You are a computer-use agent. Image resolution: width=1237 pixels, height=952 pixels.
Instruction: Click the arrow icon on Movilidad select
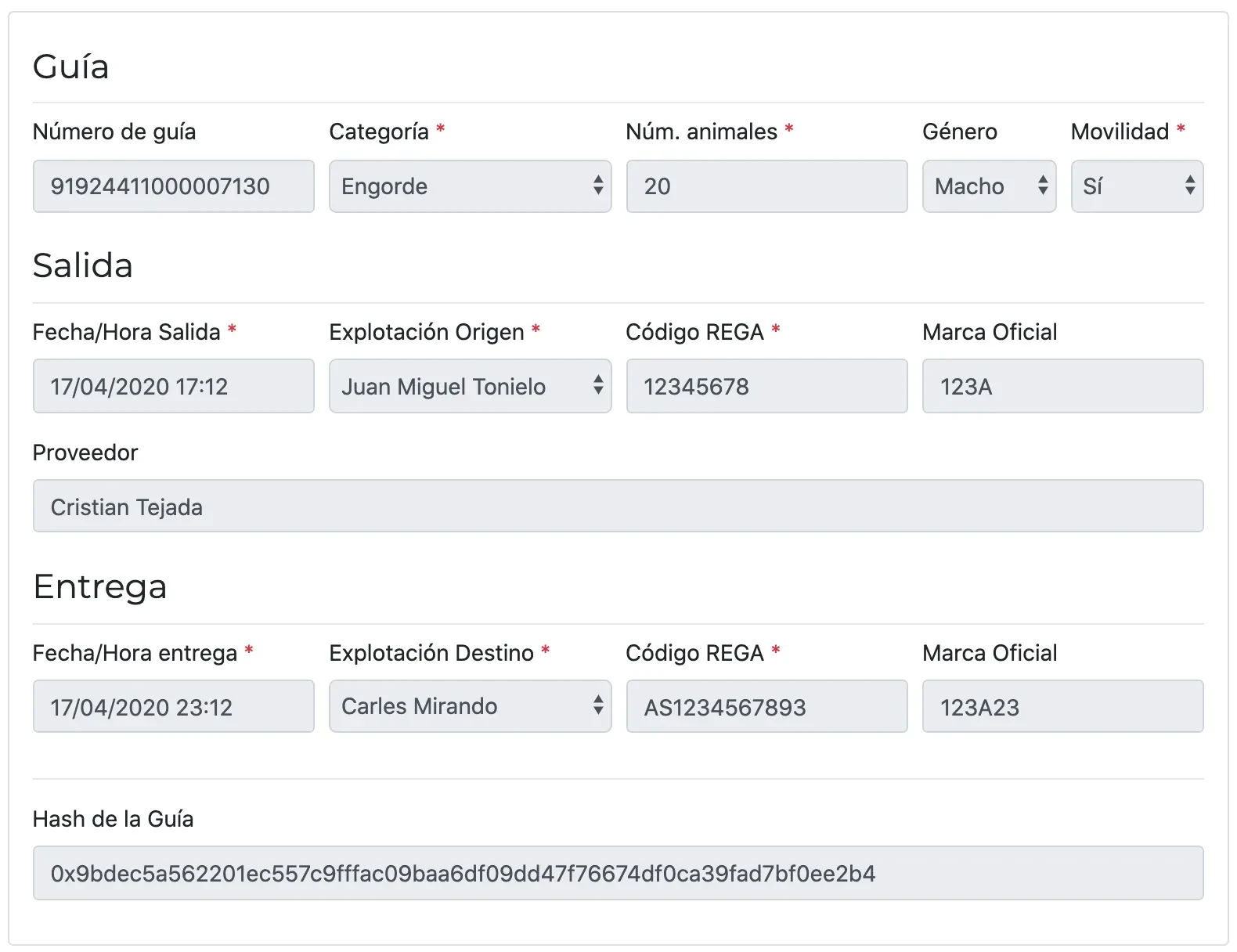point(1190,186)
